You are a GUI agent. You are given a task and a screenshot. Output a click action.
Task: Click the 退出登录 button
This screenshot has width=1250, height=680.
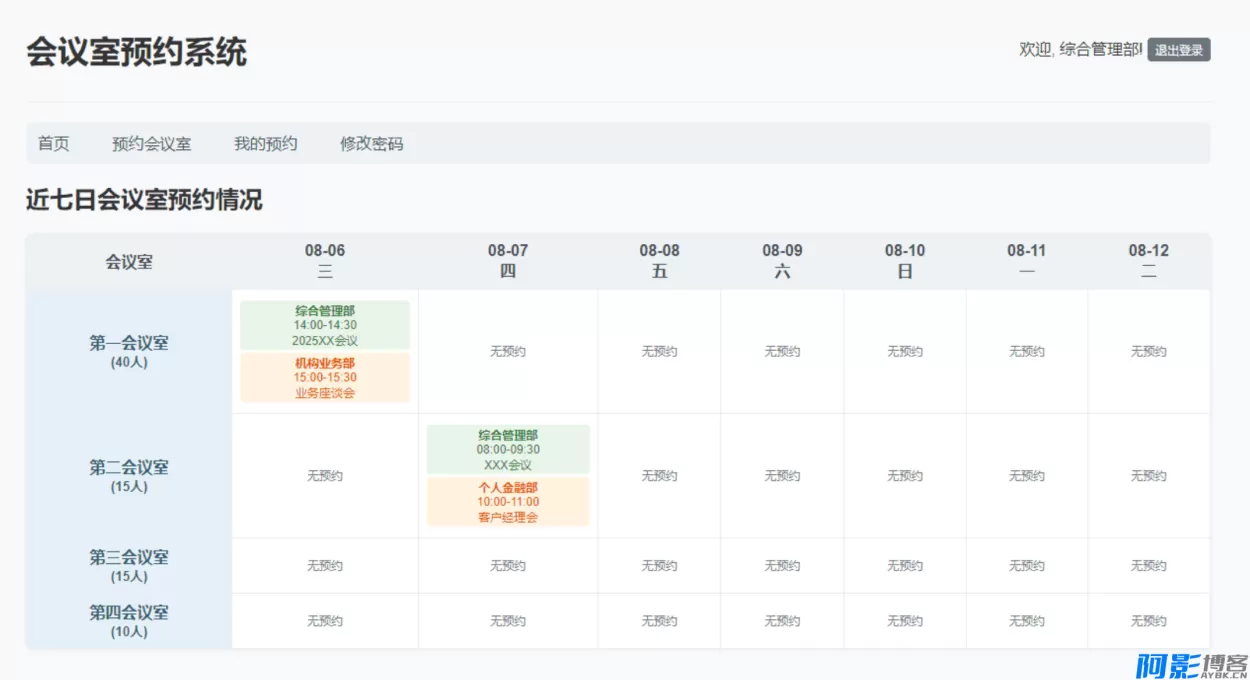tap(1180, 47)
